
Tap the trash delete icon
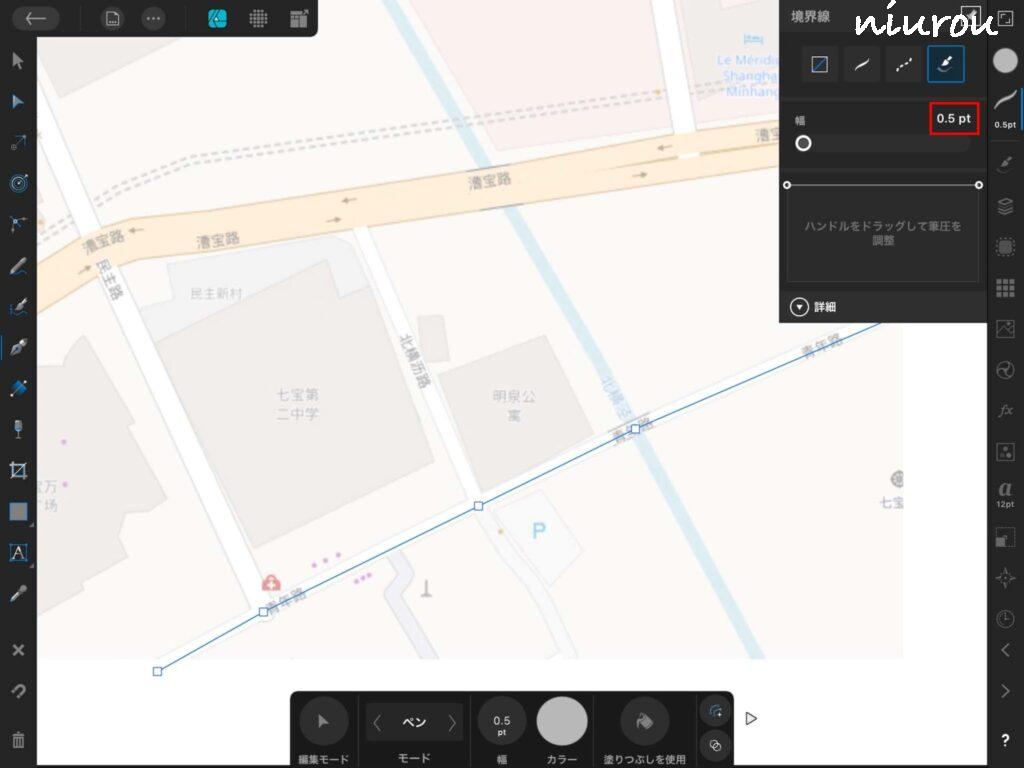(18, 741)
